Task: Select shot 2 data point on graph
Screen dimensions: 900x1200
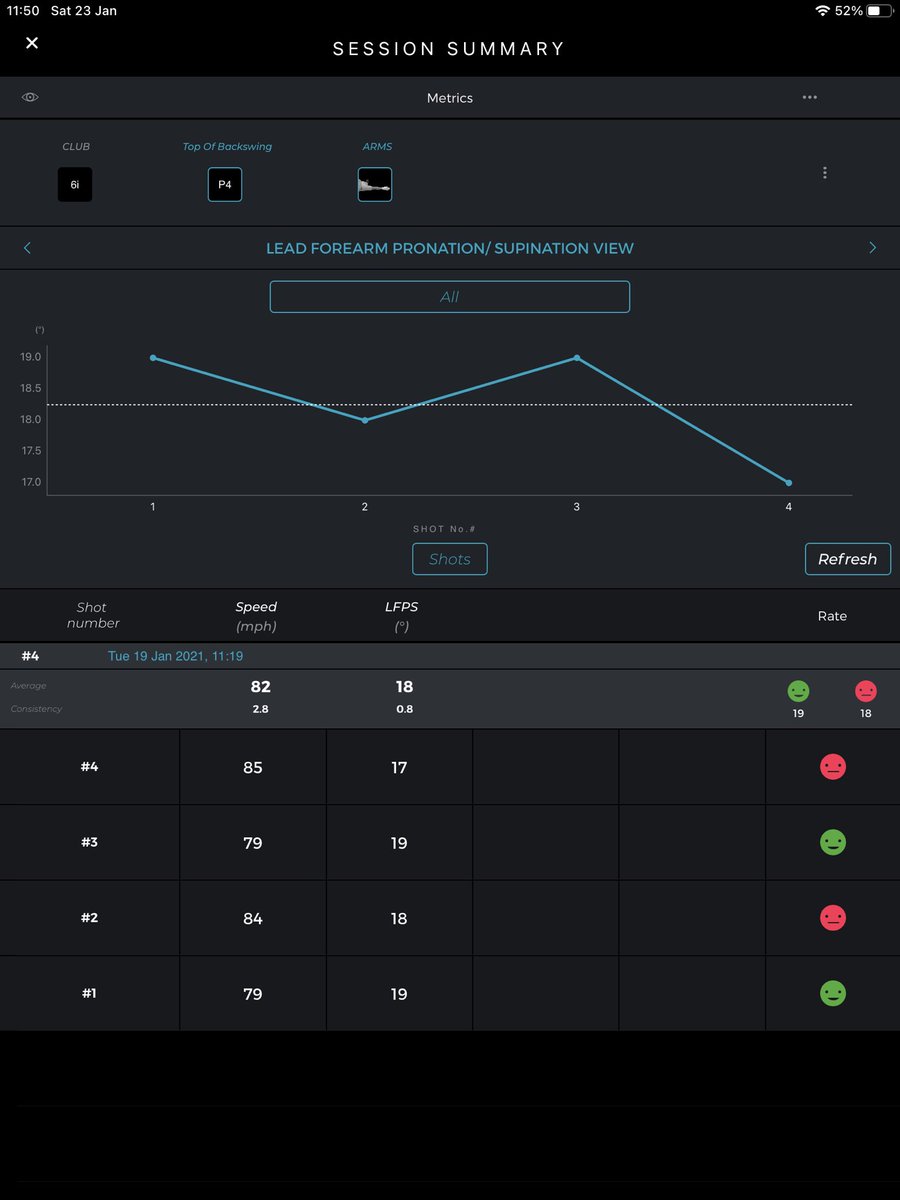Action: 365,420
